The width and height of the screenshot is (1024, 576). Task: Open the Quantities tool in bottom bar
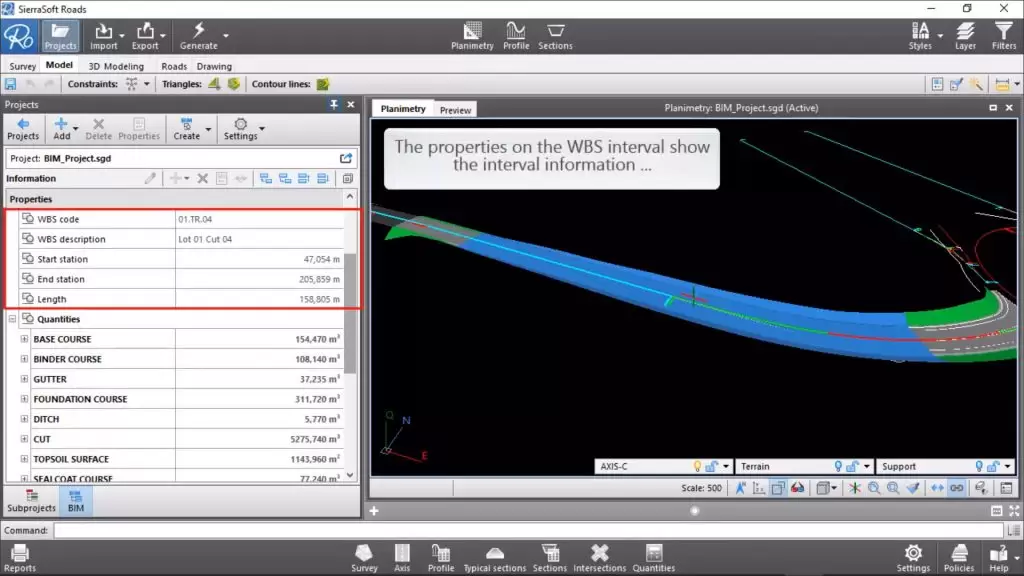point(654,554)
